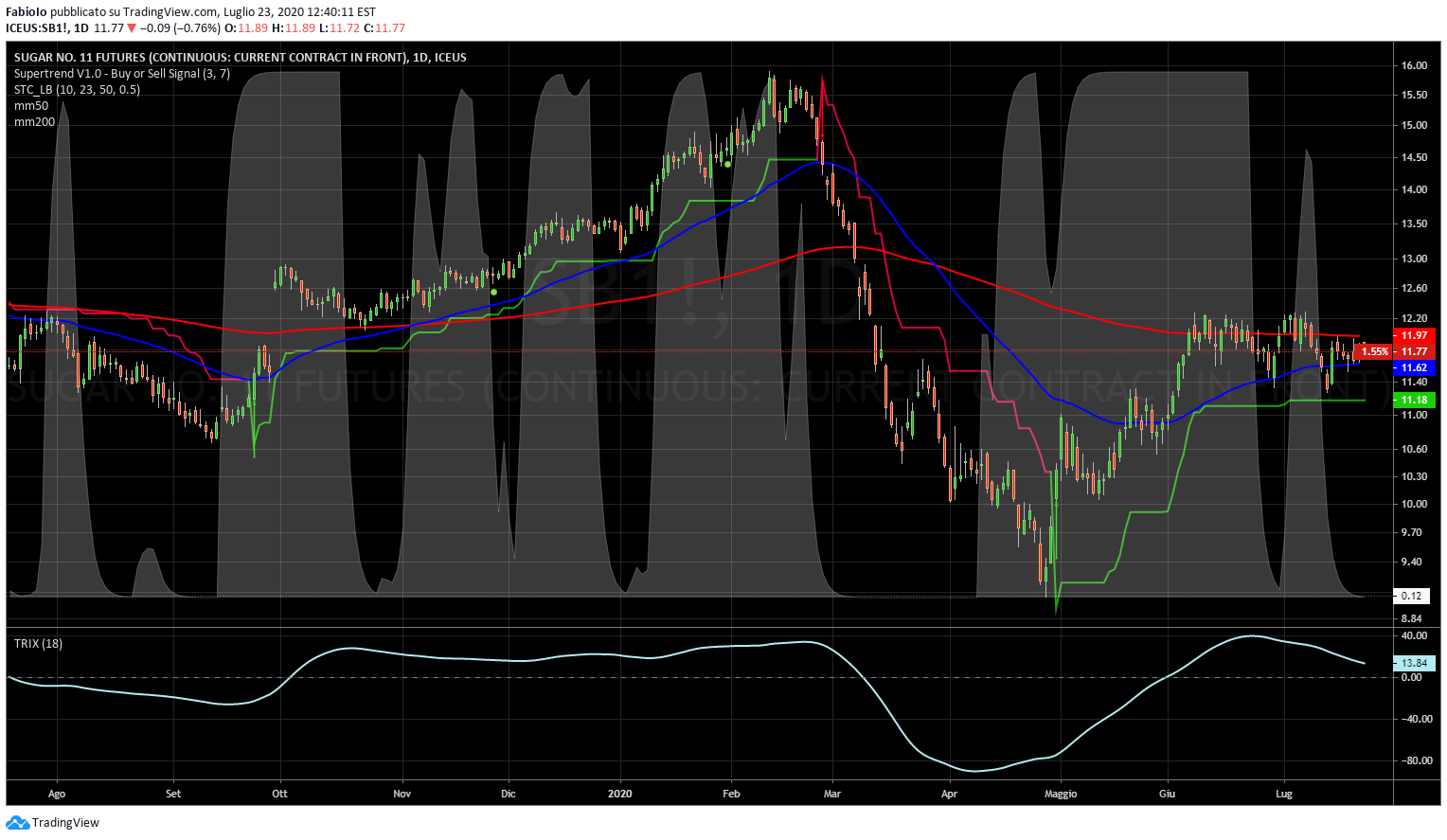Click the 0.12 STC value label
The width and height of the screenshot is (1447, 840).
tap(1412, 596)
